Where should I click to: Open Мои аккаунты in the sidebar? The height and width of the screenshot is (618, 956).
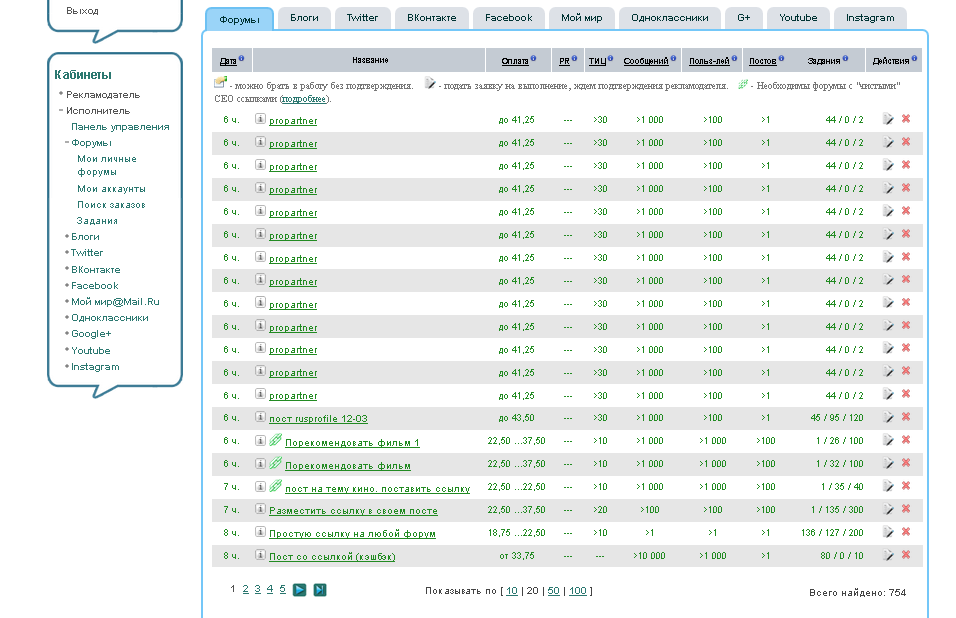click(x=111, y=189)
